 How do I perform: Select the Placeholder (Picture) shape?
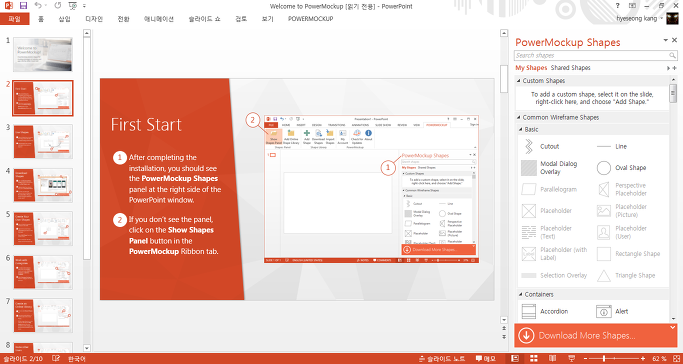(622, 211)
